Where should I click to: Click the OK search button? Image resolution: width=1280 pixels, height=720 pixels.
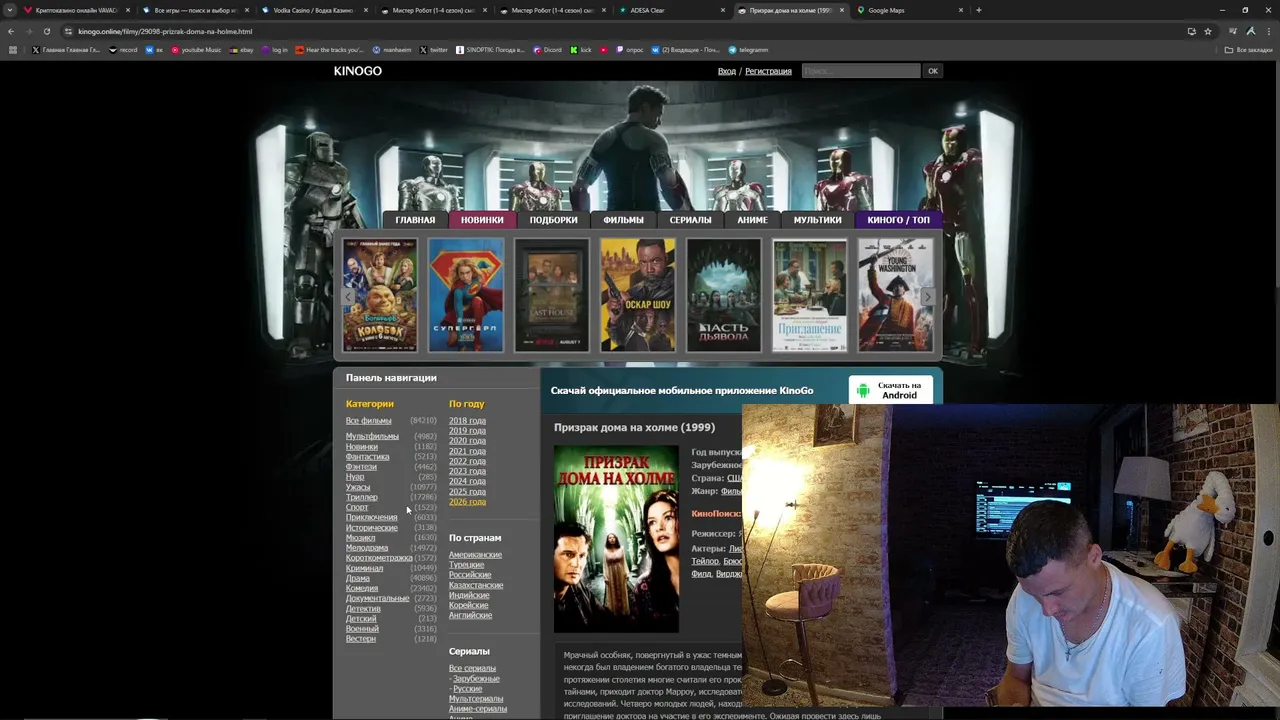point(933,71)
